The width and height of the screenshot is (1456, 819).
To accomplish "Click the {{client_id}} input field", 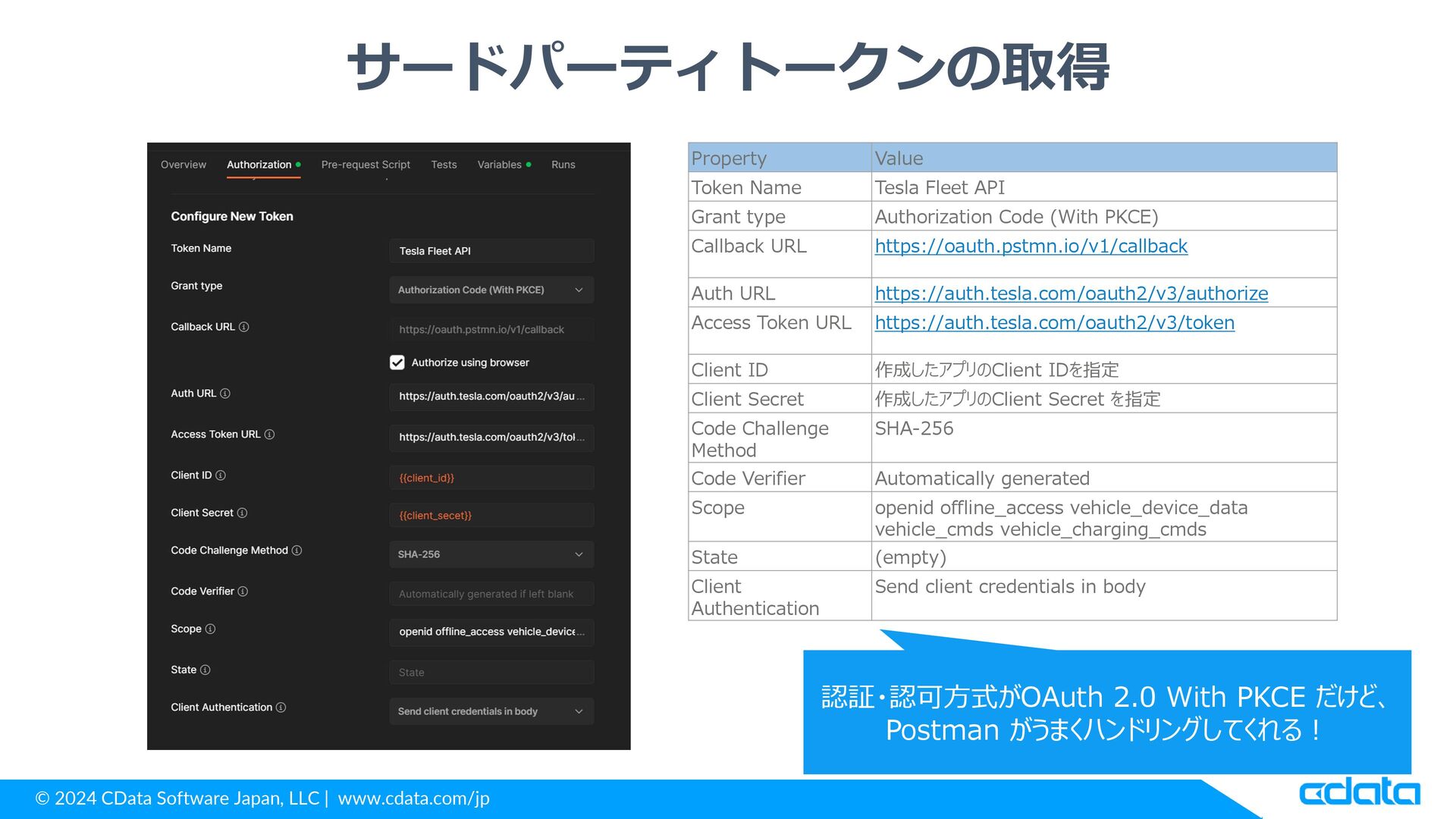I will click(491, 479).
